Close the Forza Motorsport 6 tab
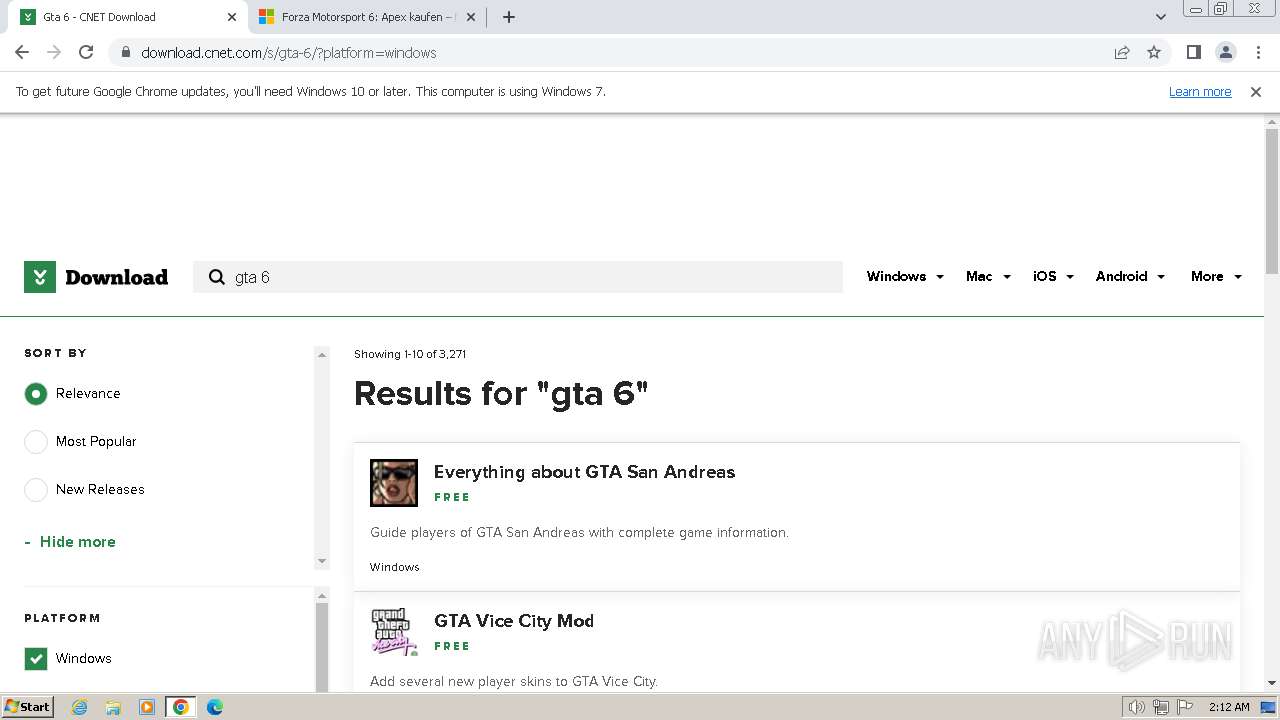Viewport: 1280px width, 720px height. [x=472, y=17]
